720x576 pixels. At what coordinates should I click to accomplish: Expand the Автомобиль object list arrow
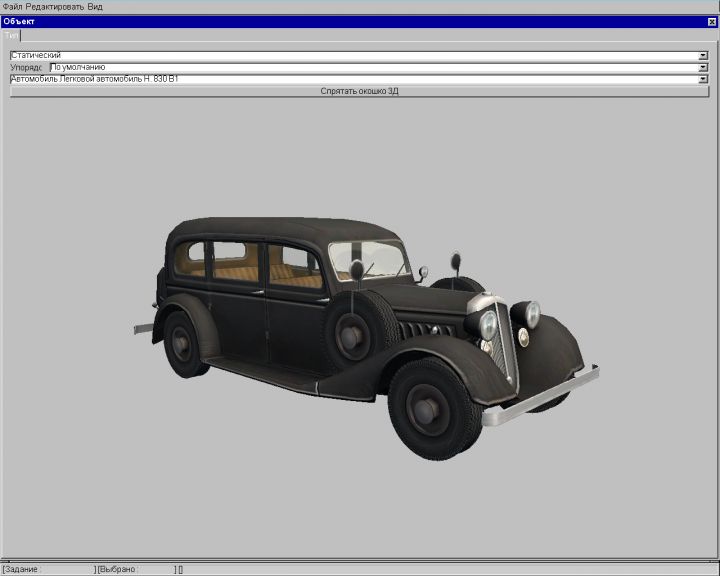pyautogui.click(x=703, y=78)
